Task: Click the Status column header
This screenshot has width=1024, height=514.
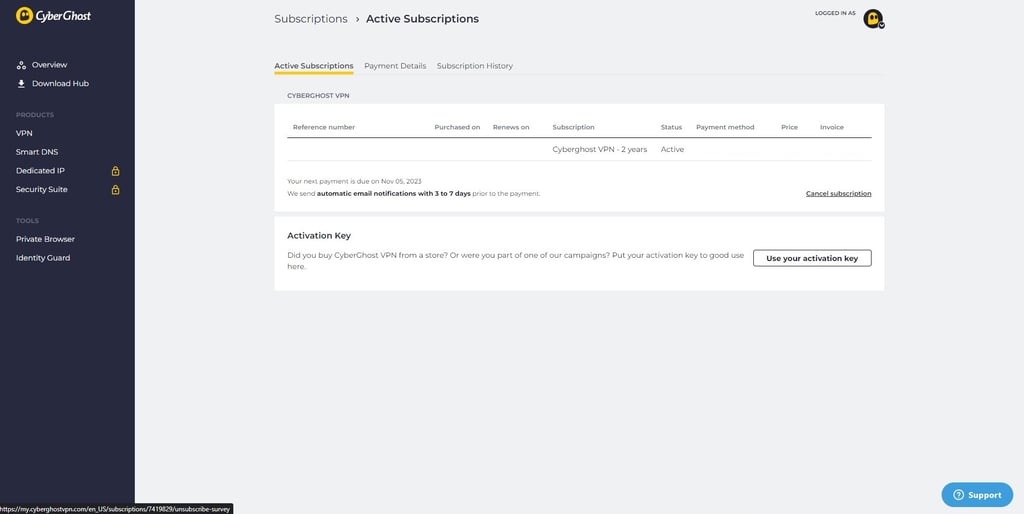Action: tap(671, 127)
